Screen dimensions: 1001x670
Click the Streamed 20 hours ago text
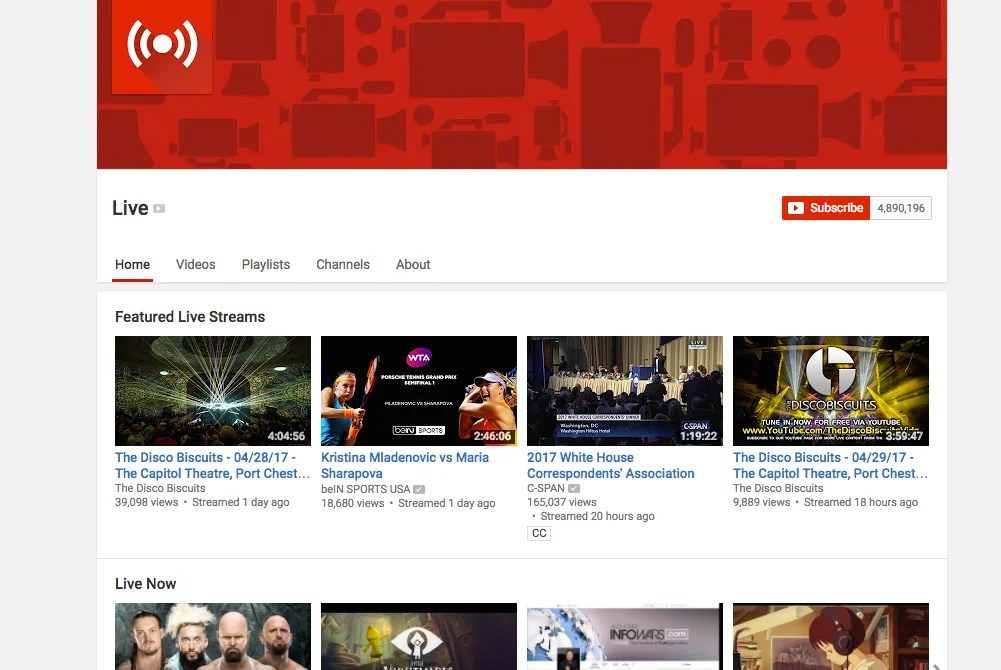click(598, 516)
